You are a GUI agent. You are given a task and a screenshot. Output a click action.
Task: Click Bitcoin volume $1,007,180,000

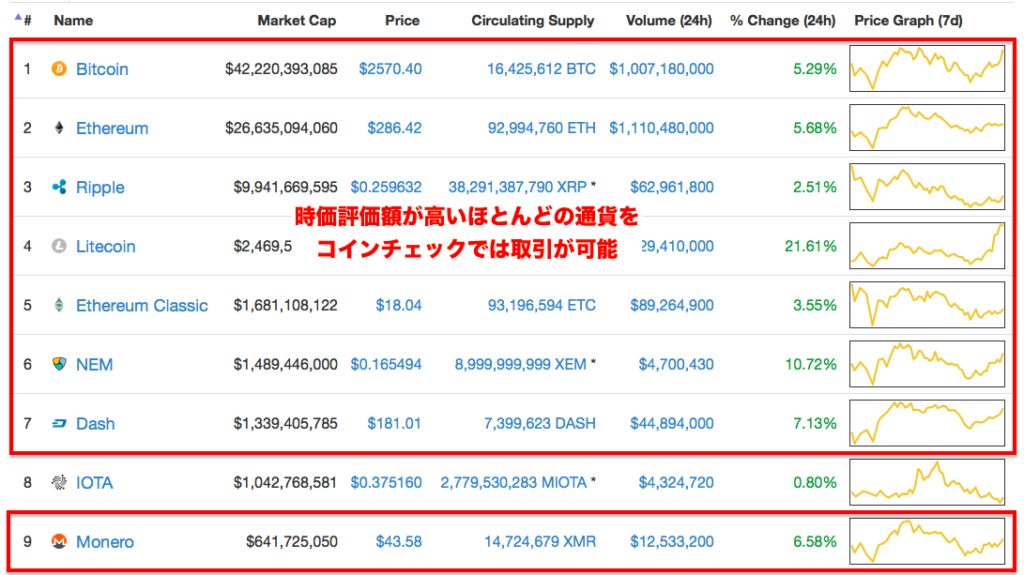click(661, 69)
